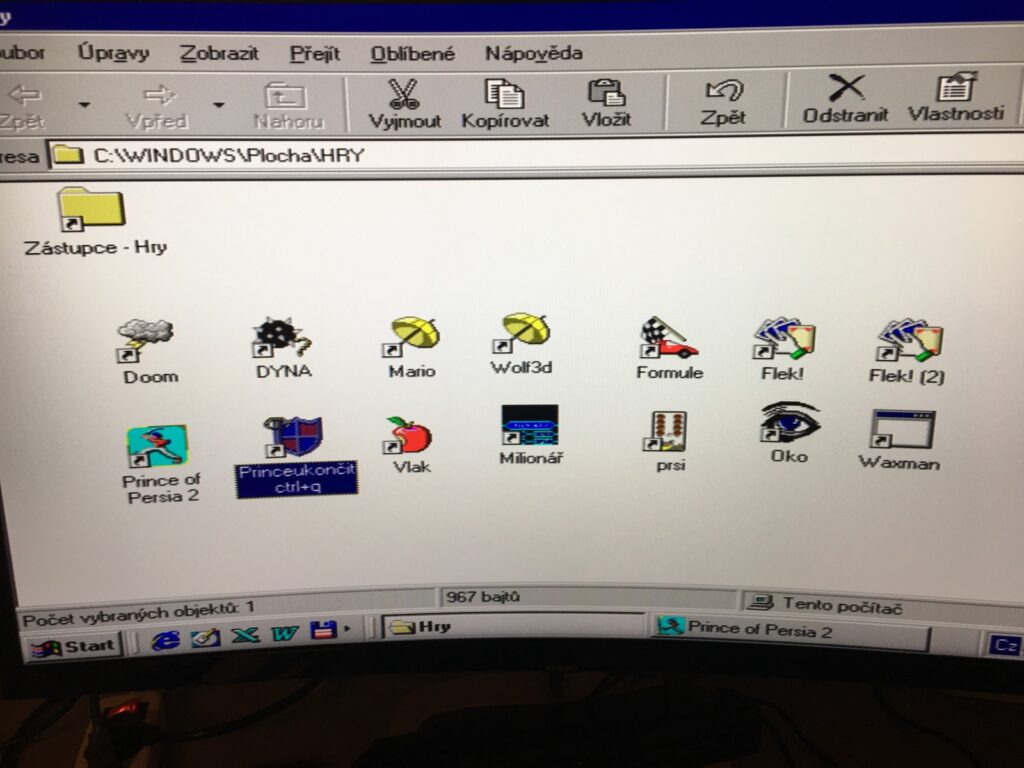This screenshot has width=1024, height=768.
Task: Click the Kopírovat toolbar button
Action: tap(505, 104)
